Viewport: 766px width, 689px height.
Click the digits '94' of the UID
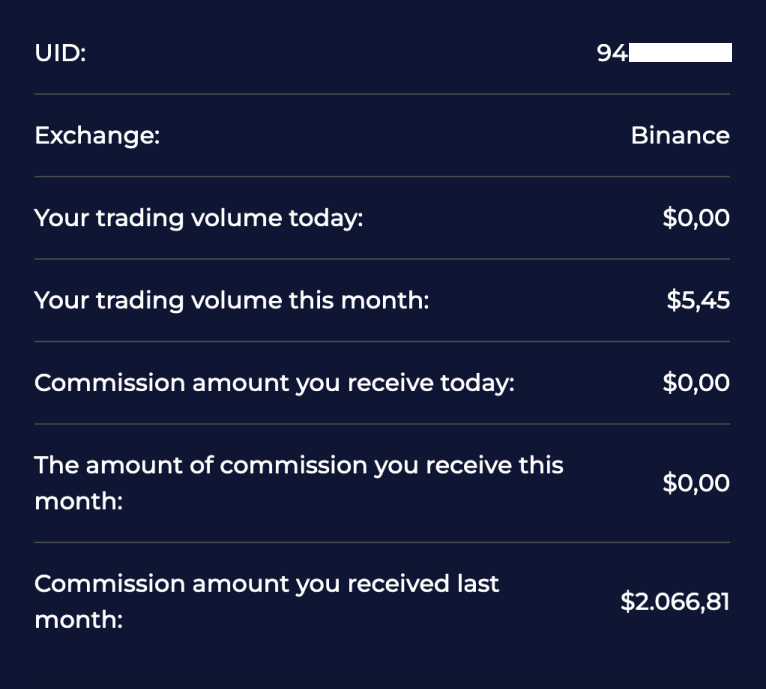pos(612,53)
